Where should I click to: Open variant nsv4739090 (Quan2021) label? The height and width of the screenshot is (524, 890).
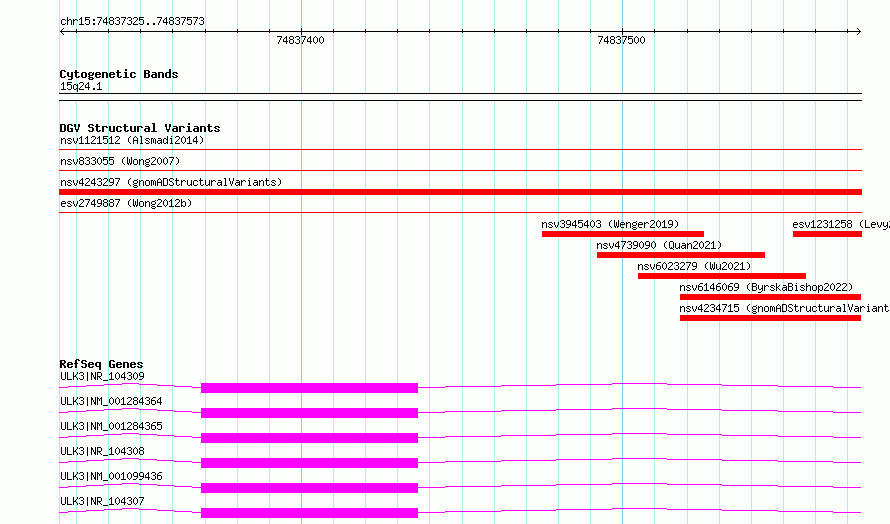pos(659,245)
